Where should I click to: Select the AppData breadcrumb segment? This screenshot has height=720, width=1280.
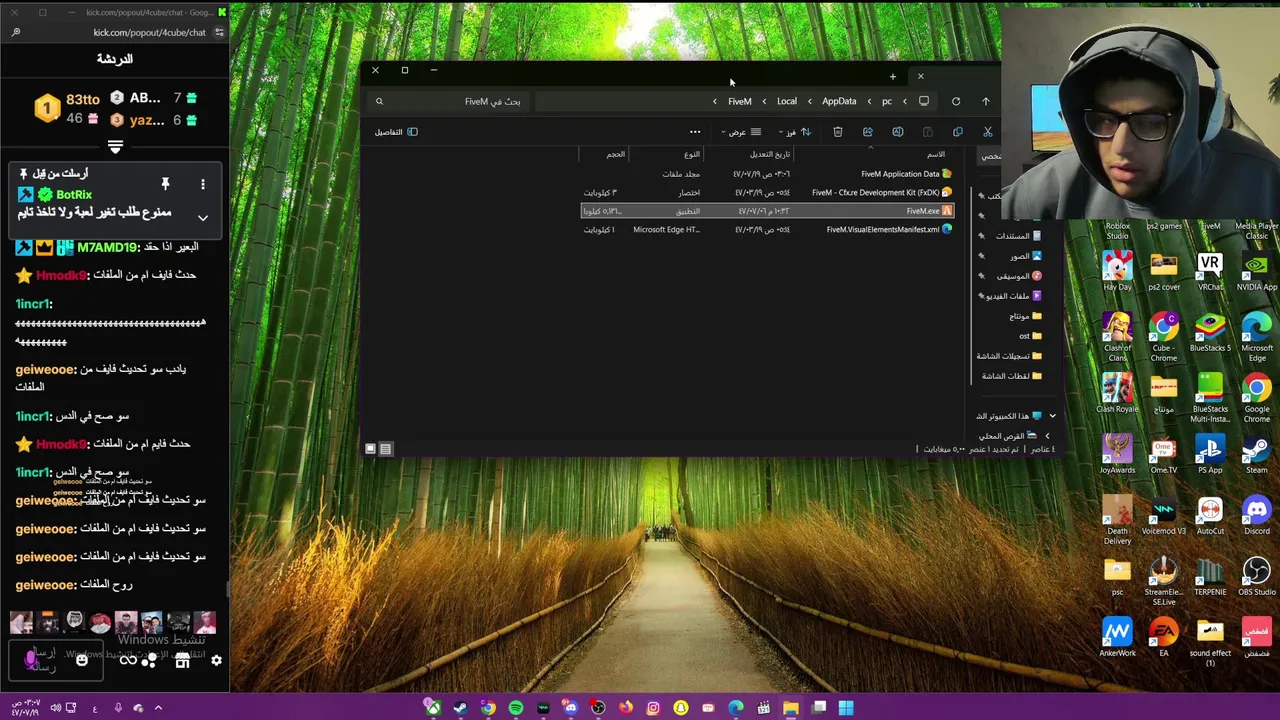coord(839,101)
